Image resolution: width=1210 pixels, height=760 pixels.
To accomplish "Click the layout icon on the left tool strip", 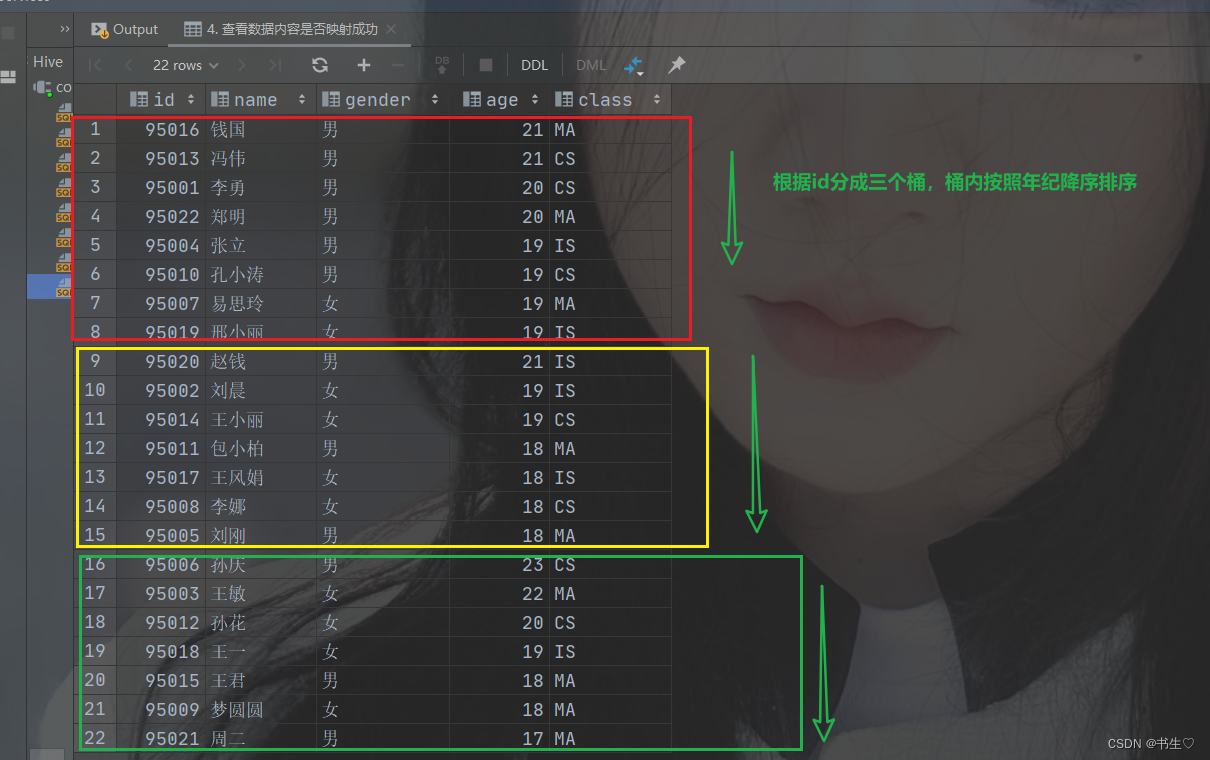I will [8, 77].
